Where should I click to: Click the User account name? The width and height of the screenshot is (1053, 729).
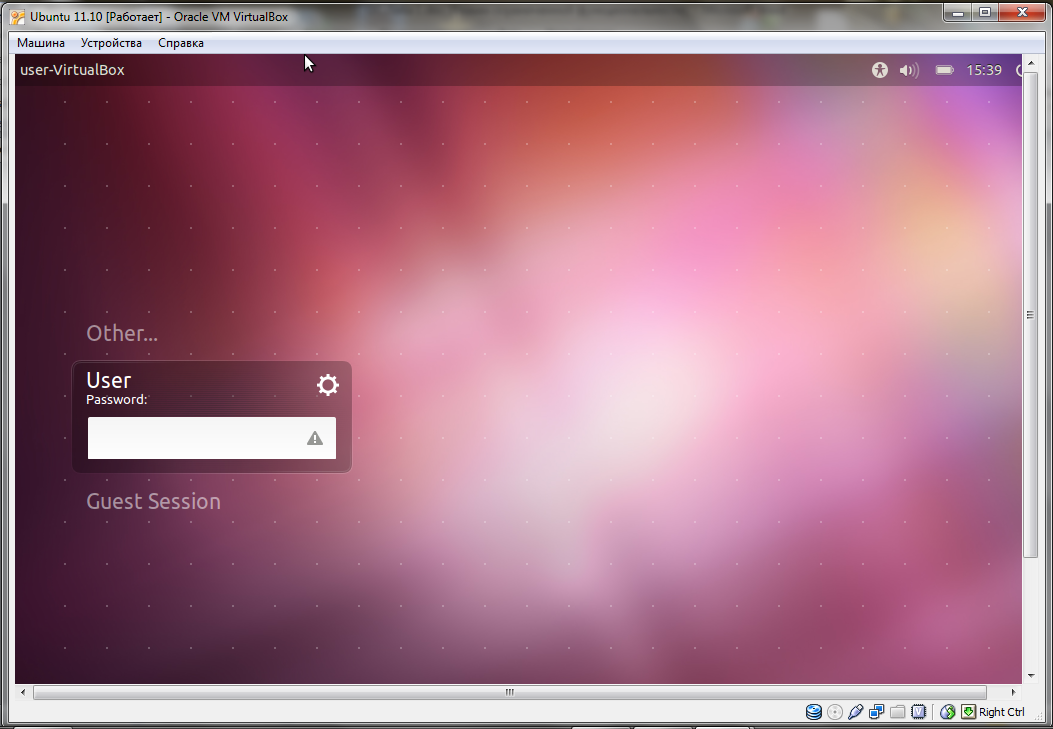(109, 380)
